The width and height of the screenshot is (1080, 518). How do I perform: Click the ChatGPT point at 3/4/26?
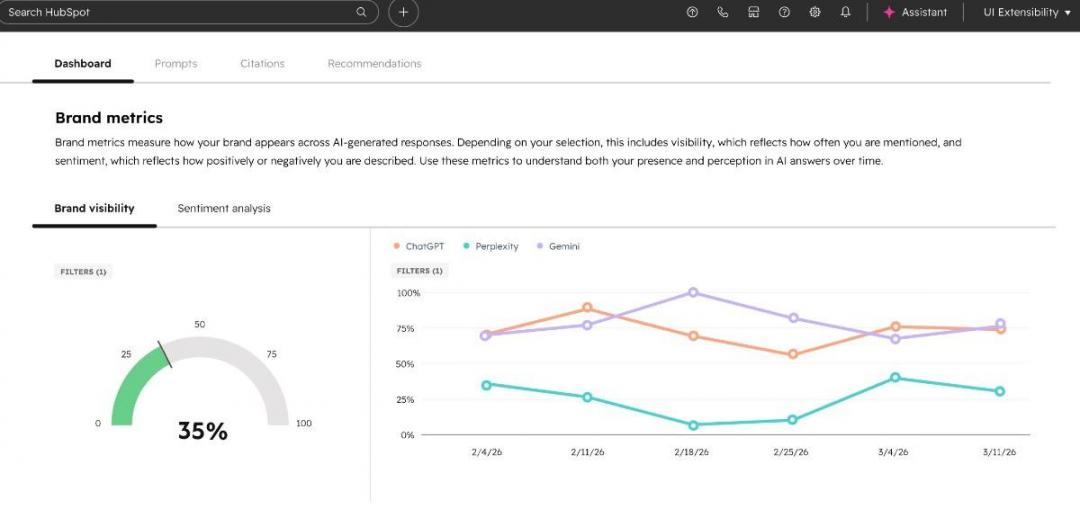(895, 327)
